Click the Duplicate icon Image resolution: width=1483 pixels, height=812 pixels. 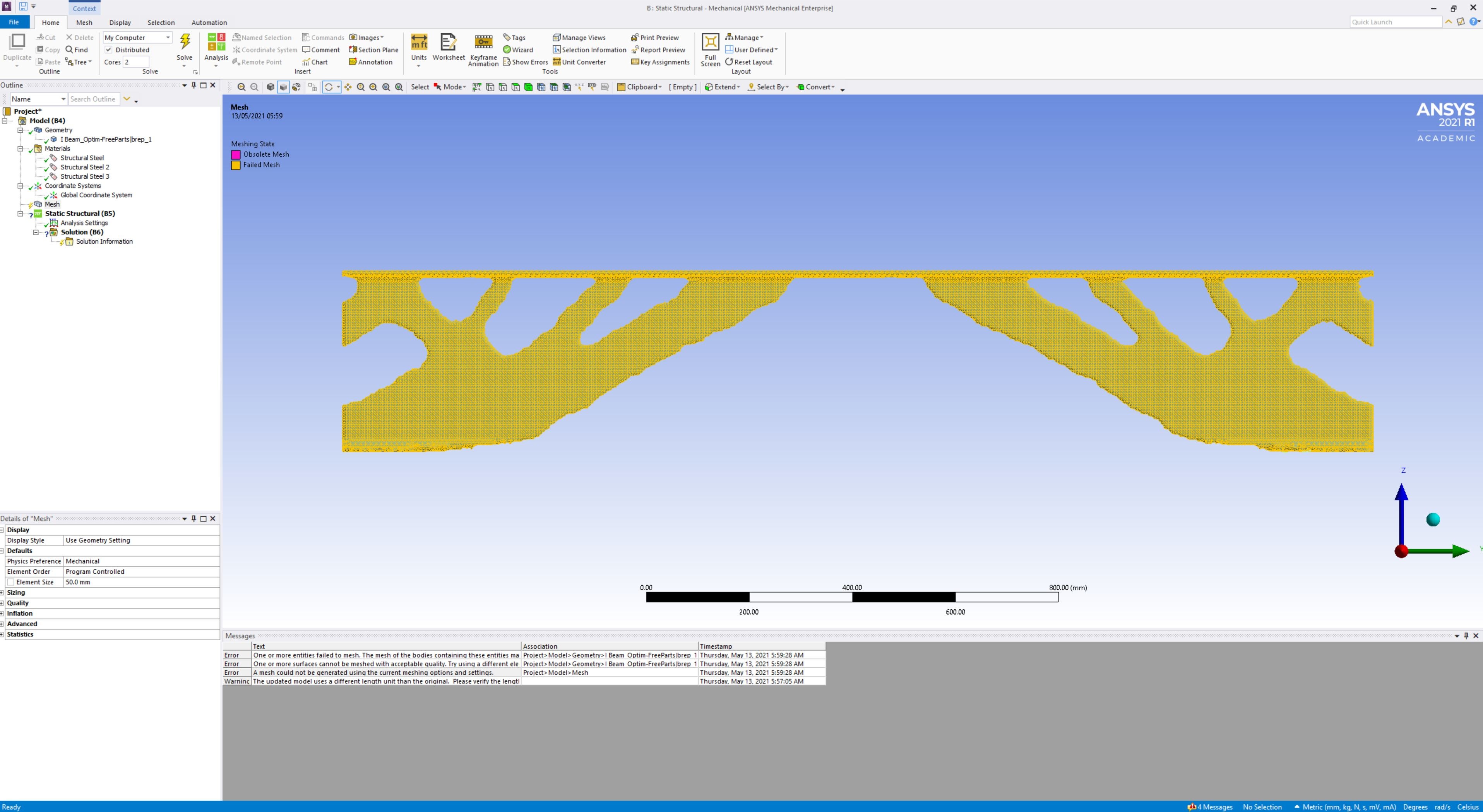point(17,42)
